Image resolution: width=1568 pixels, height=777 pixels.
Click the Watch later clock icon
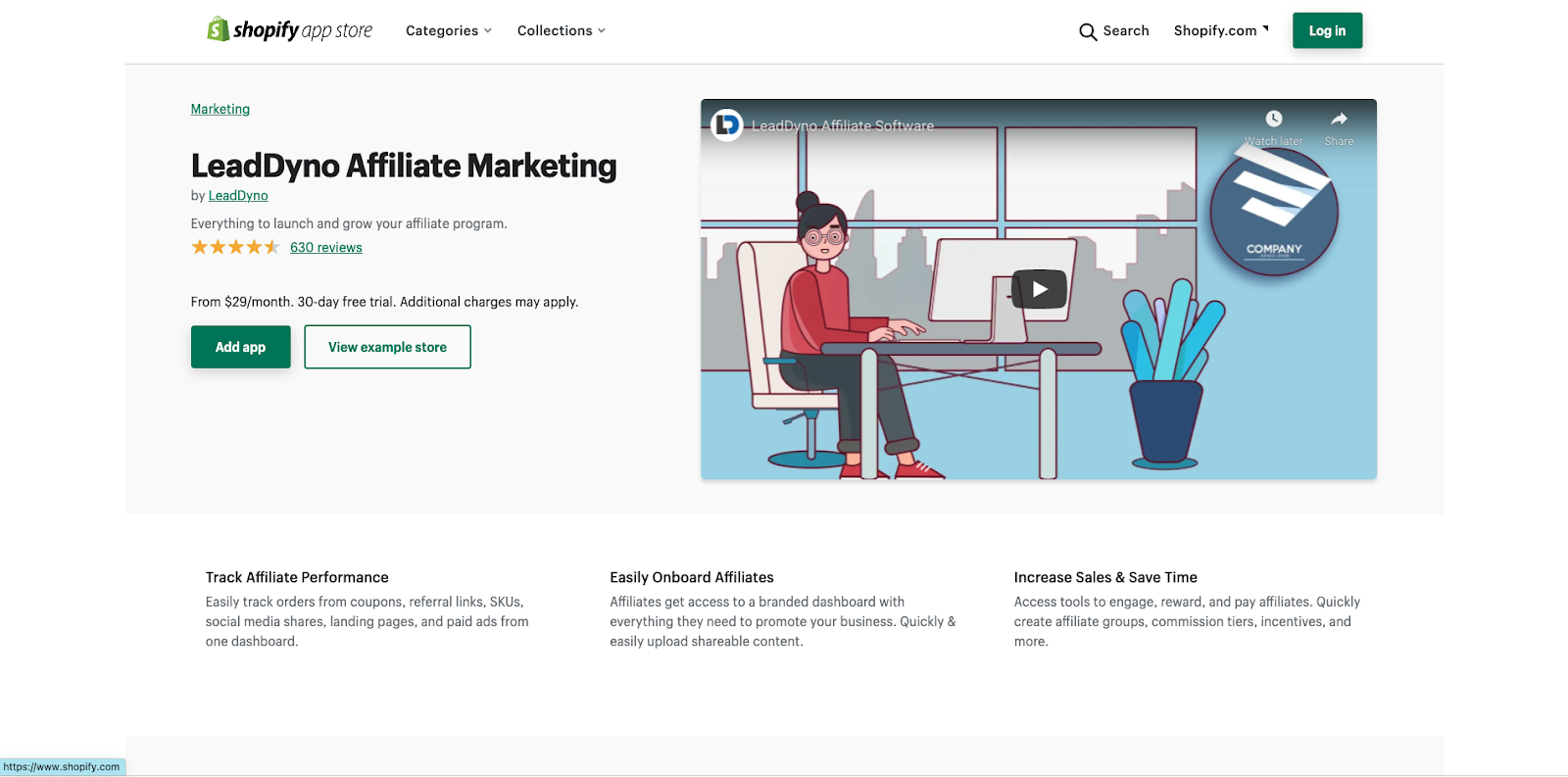(x=1273, y=119)
